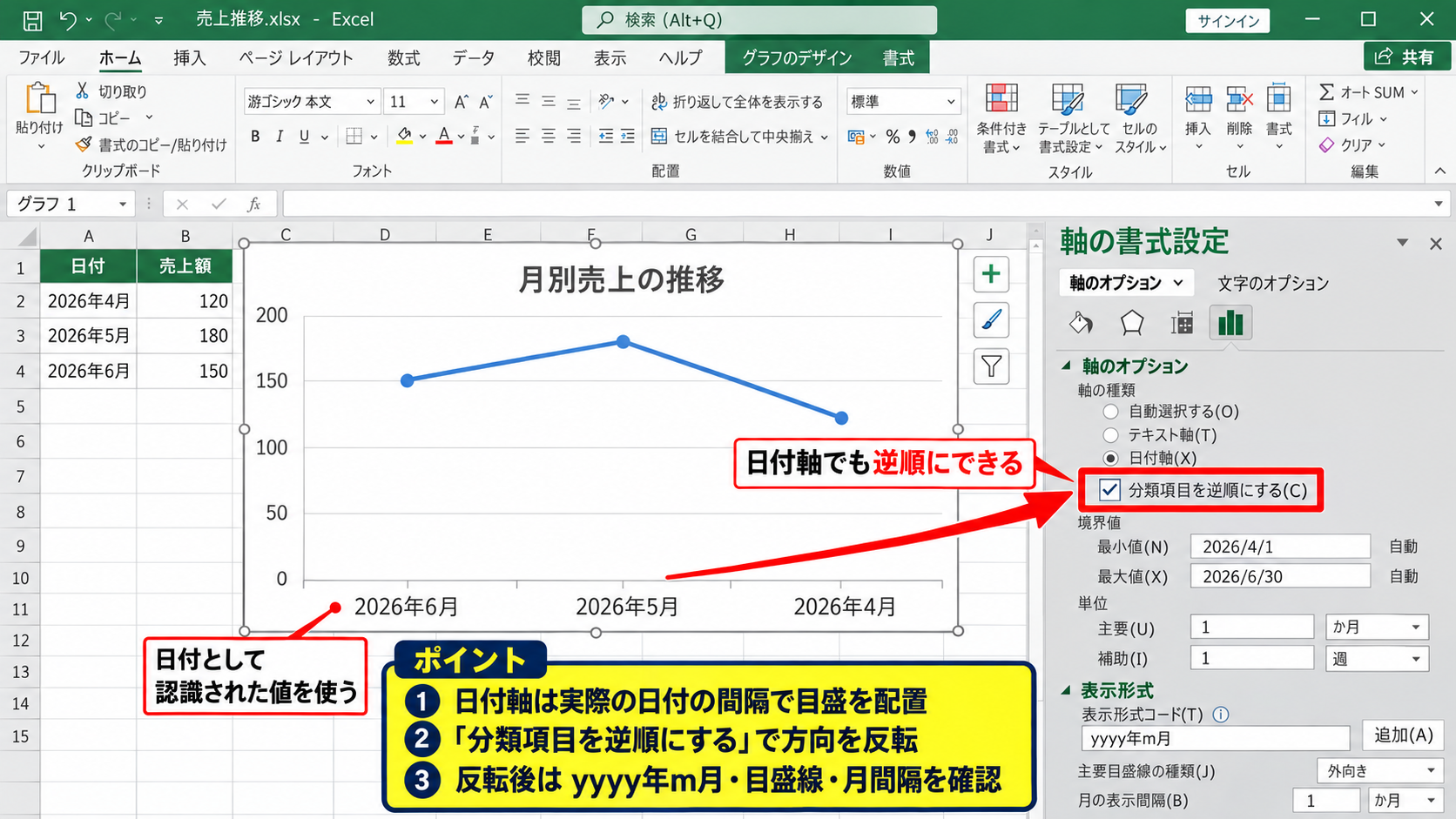
Task: Select the date axis radio button
Action: tap(1110, 459)
